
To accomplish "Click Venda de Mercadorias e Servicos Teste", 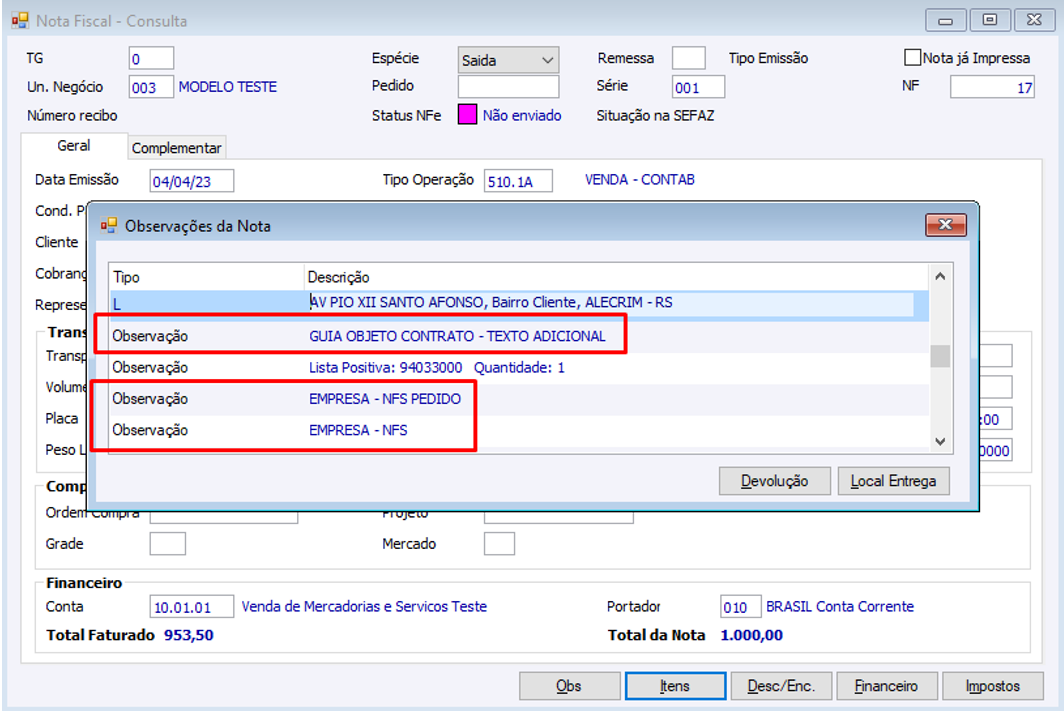I will click(364, 607).
